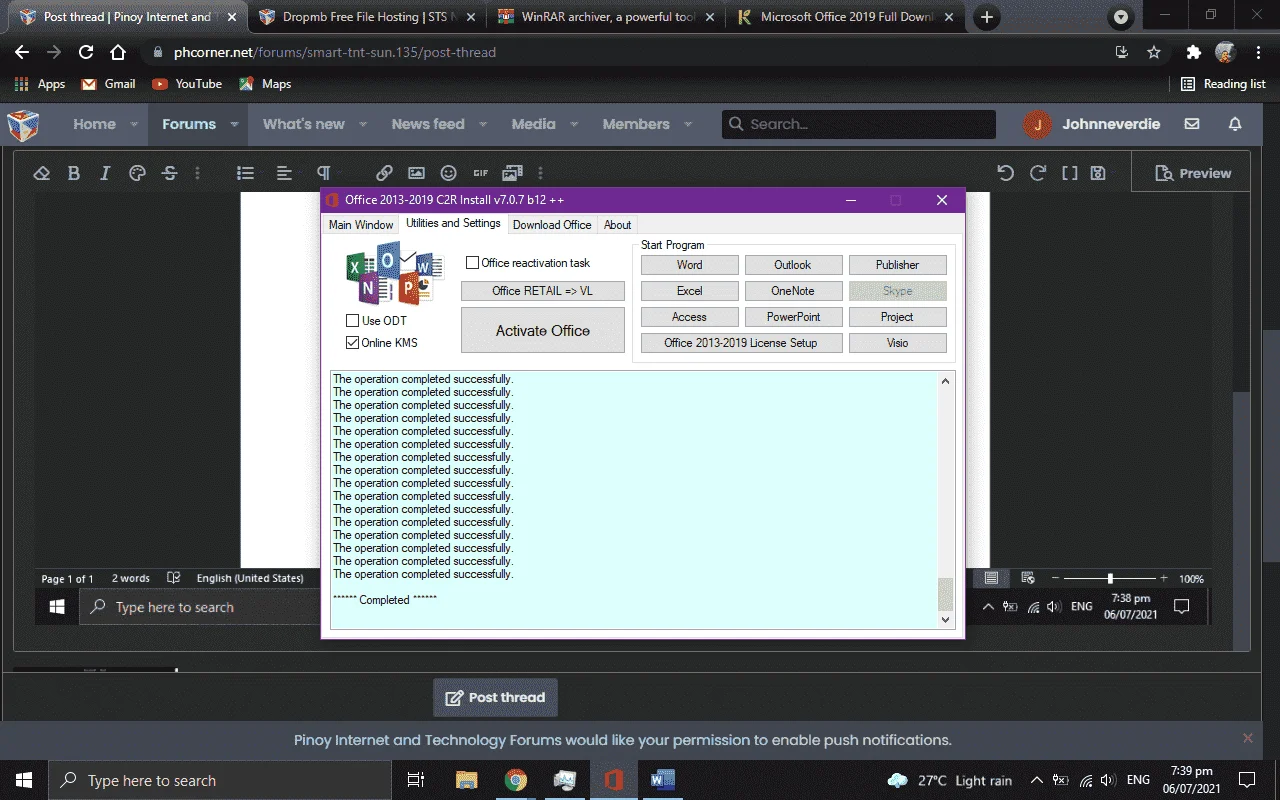Click the forum Search input field
Viewport: 1280px width, 800px height.
click(859, 124)
